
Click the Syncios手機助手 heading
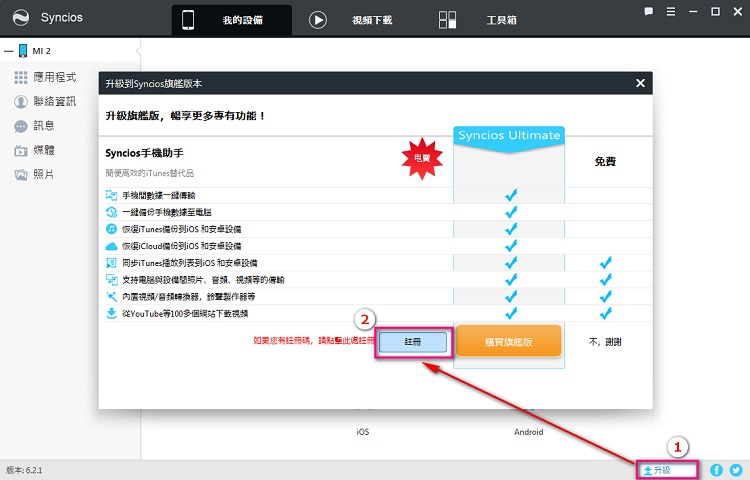[x=144, y=153]
